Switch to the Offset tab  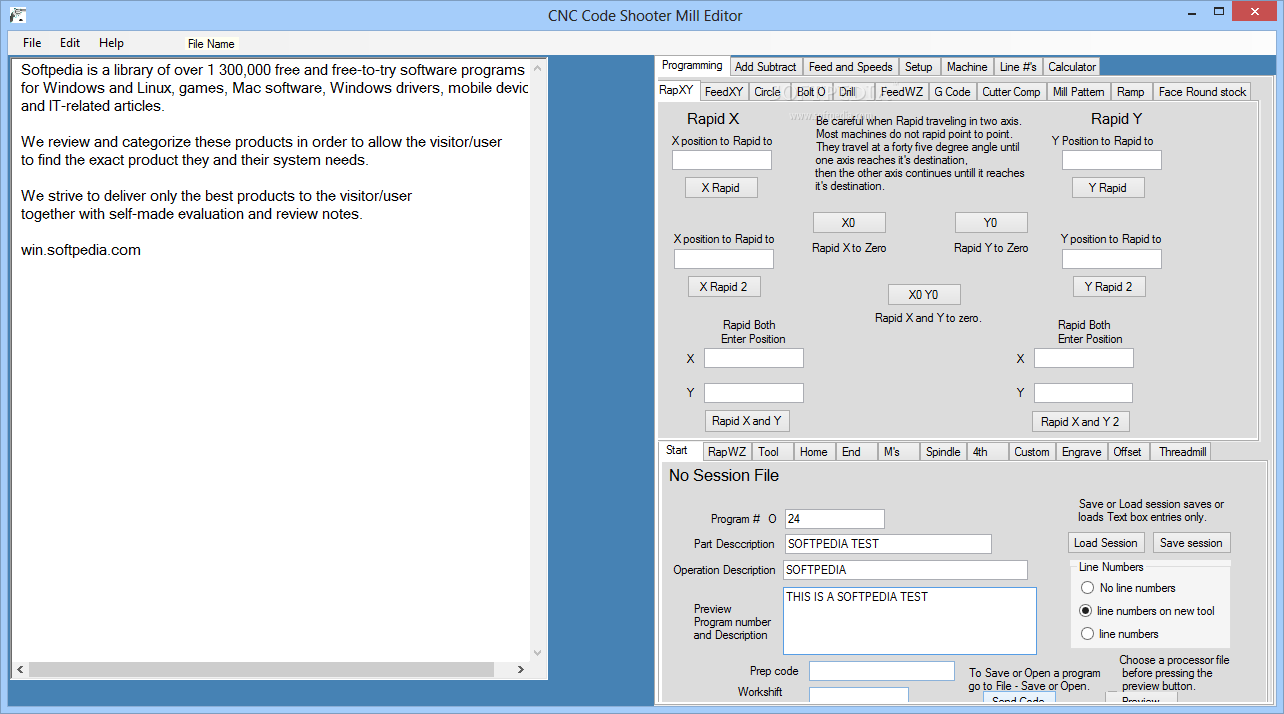tap(1128, 452)
